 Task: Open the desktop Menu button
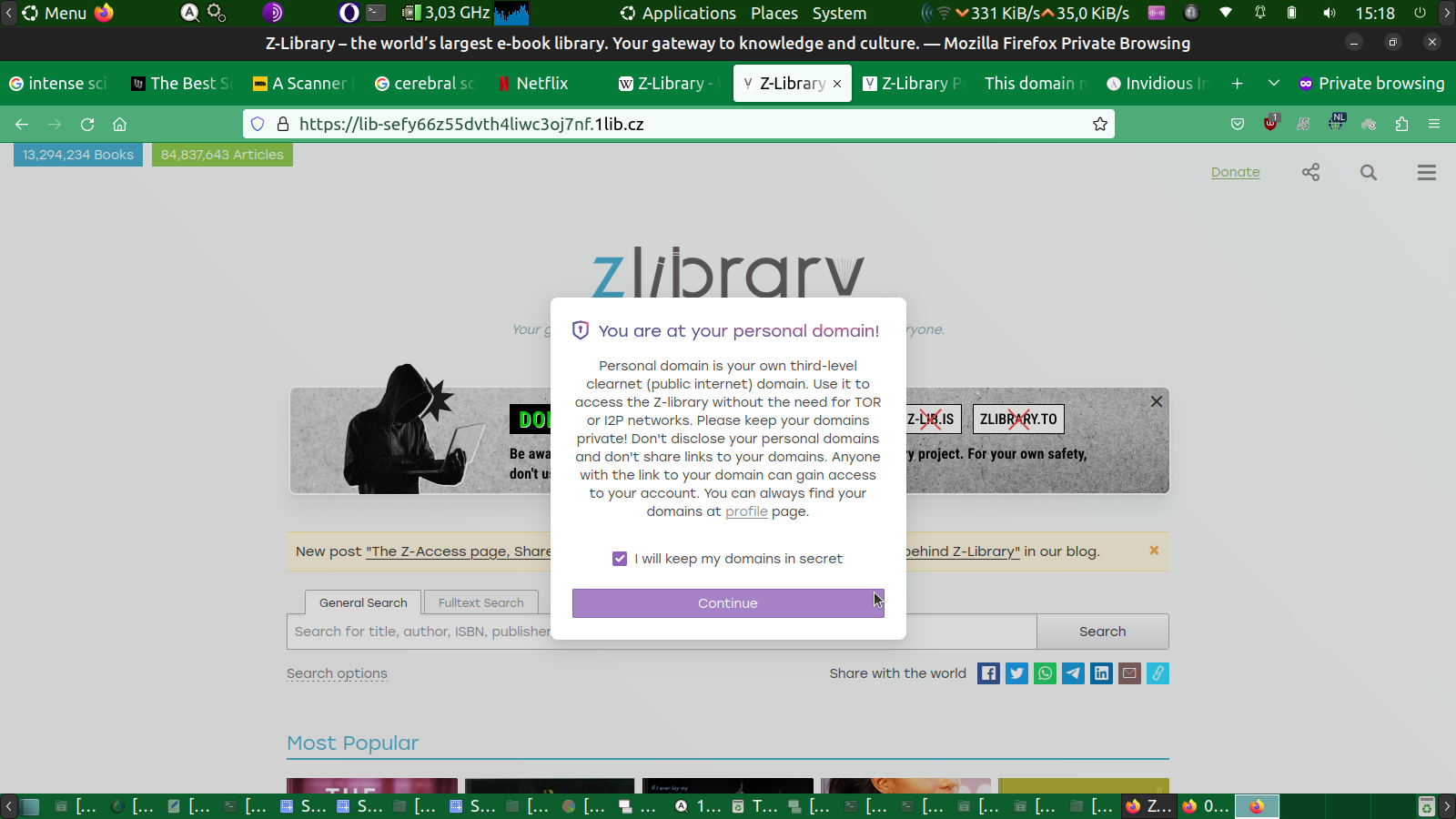point(55,13)
